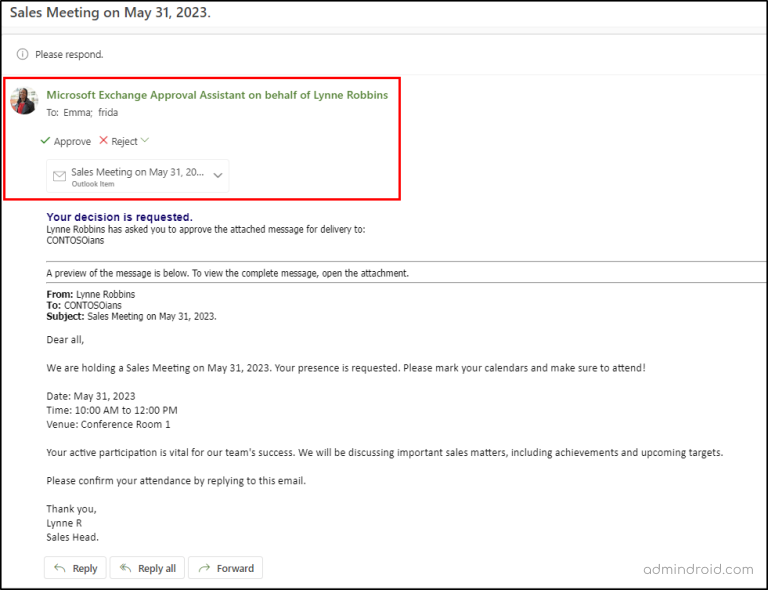The height and width of the screenshot is (590, 768).
Task: Click the 'A preview of the message is below' line
Action: pyautogui.click(x=227, y=273)
